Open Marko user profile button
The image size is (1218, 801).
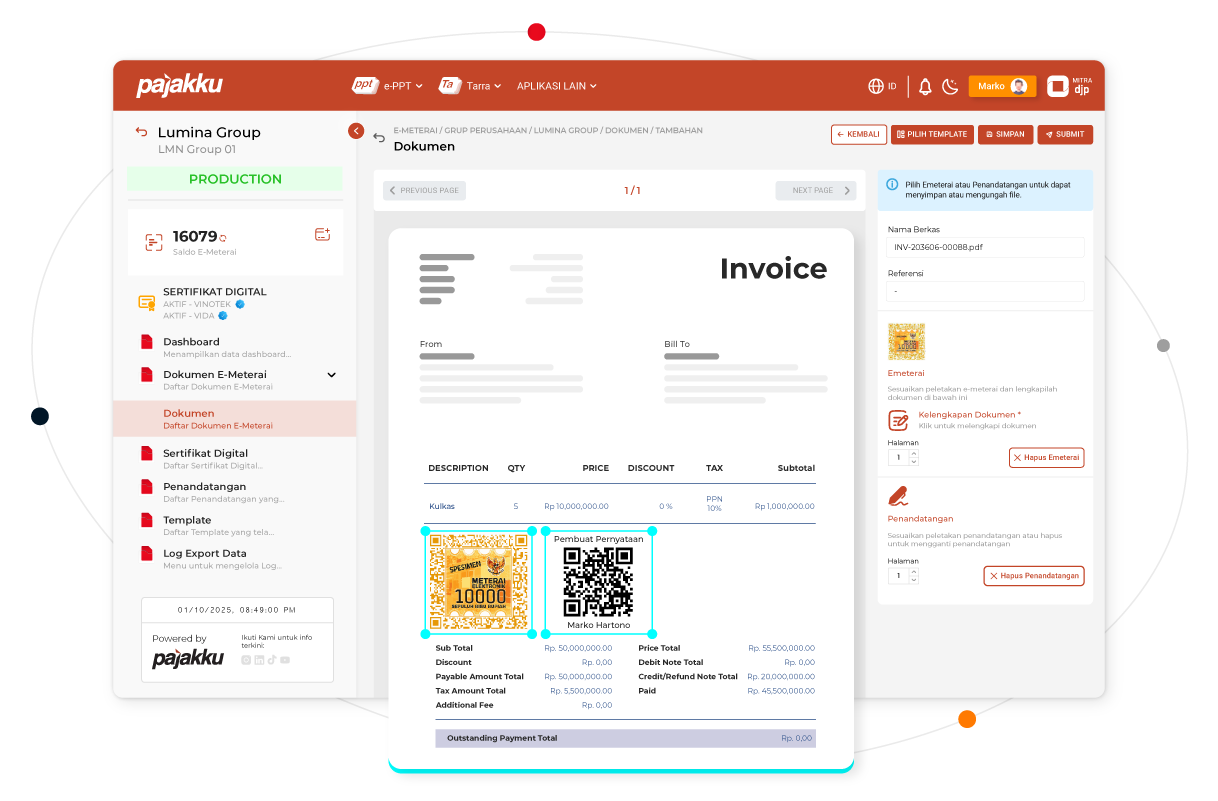[x=1002, y=86]
